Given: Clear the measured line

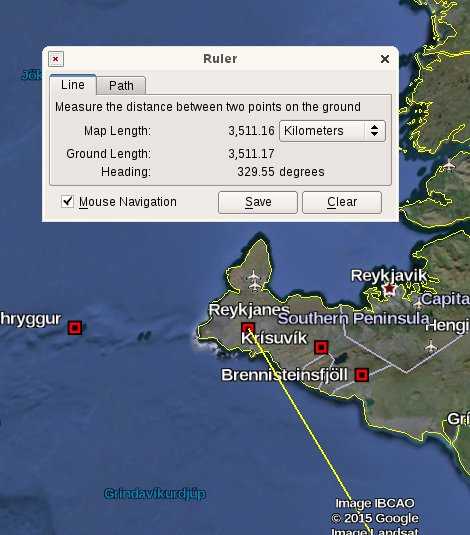Looking at the screenshot, I should [x=342, y=202].
